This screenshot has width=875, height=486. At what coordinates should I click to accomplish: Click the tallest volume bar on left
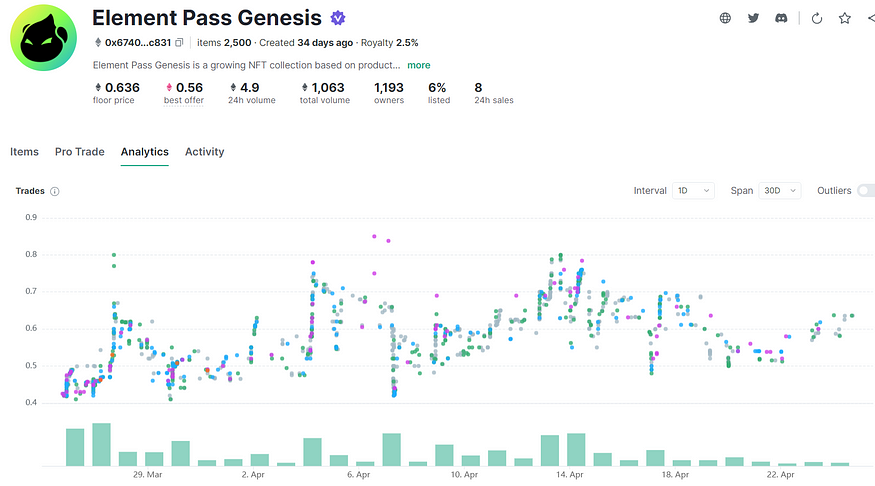click(x=101, y=444)
